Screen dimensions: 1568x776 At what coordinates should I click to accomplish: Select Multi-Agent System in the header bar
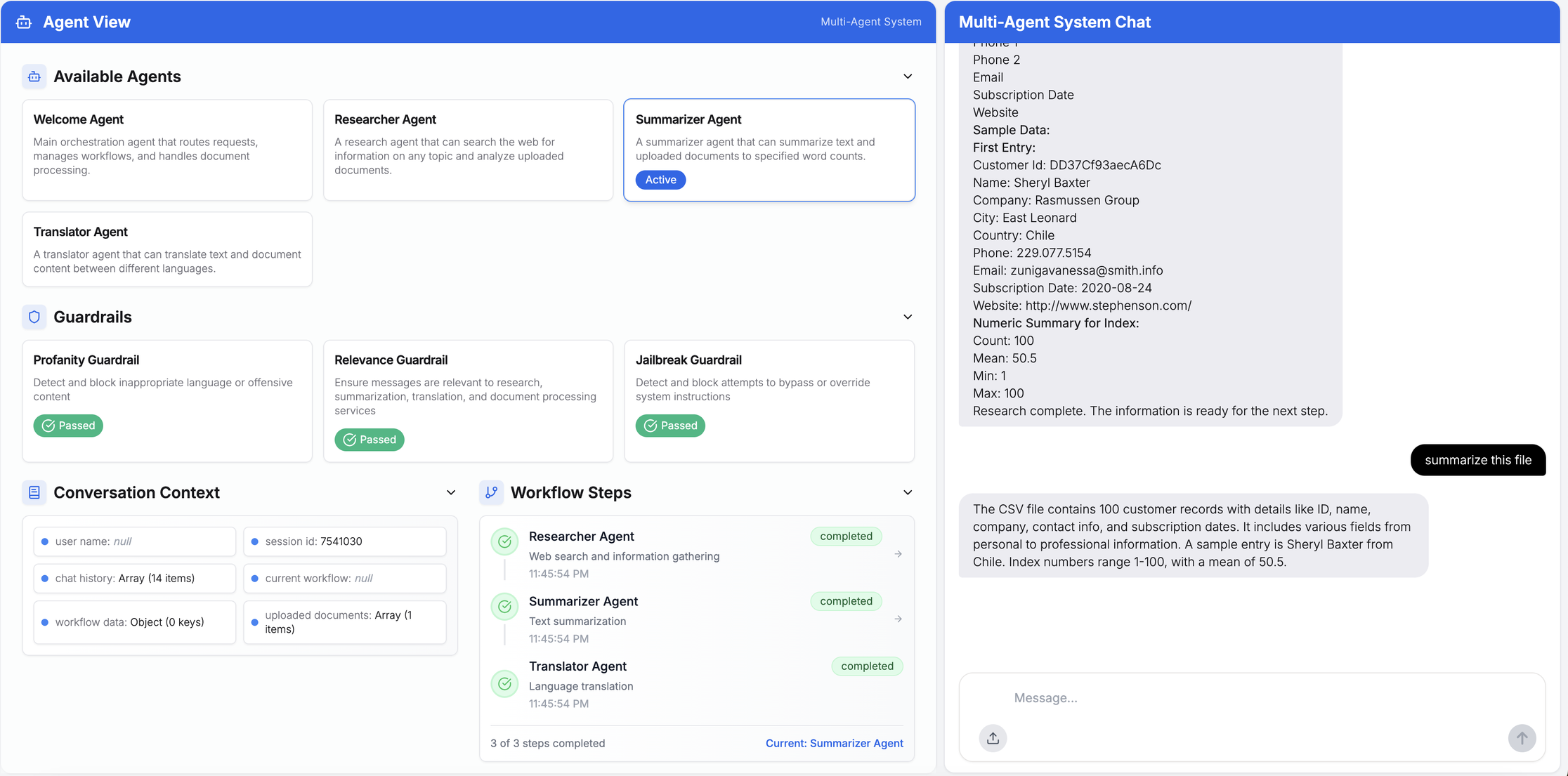[x=870, y=22]
